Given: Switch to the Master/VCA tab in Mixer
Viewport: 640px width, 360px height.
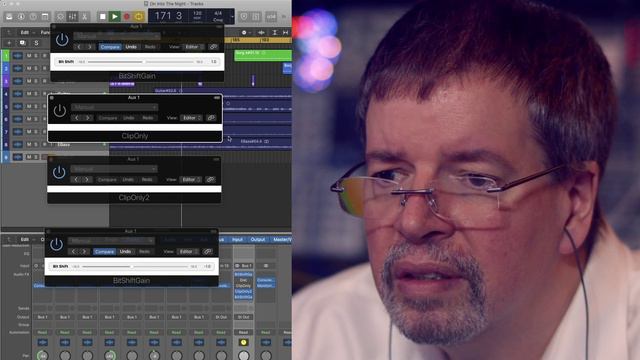Looking at the screenshot, I should coord(282,240).
